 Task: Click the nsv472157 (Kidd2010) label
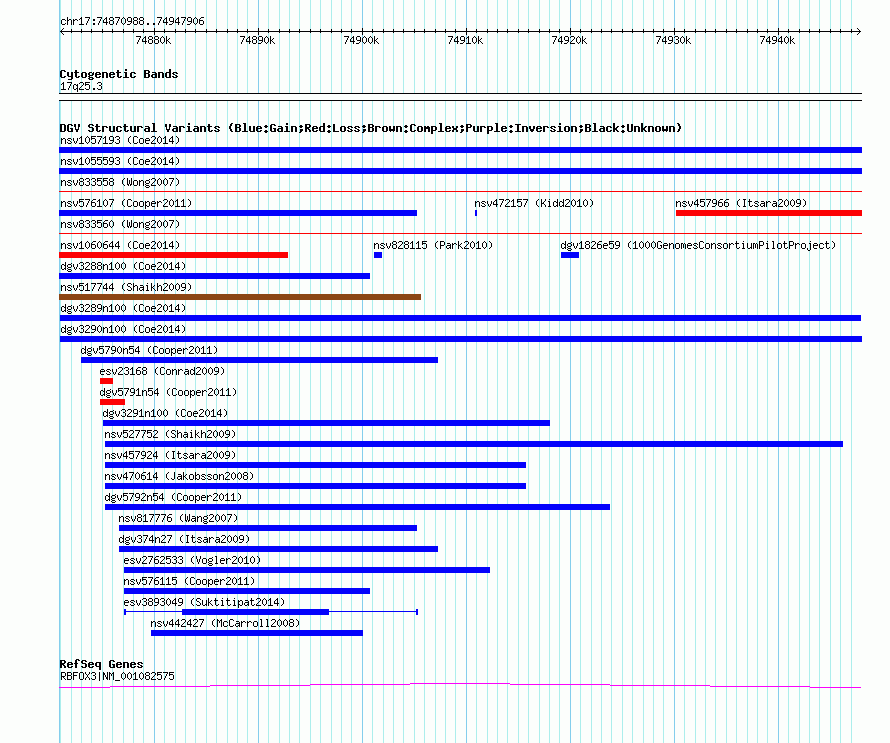coord(534,203)
